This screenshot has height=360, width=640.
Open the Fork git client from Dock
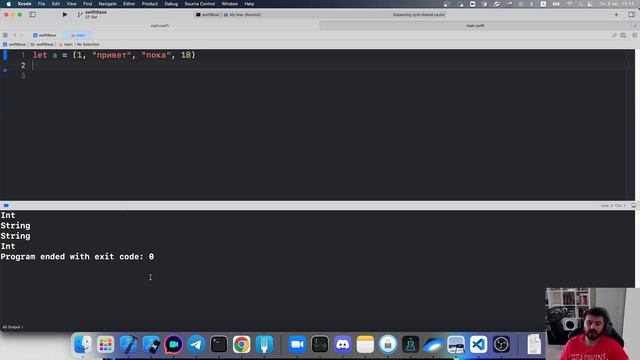click(x=264, y=344)
